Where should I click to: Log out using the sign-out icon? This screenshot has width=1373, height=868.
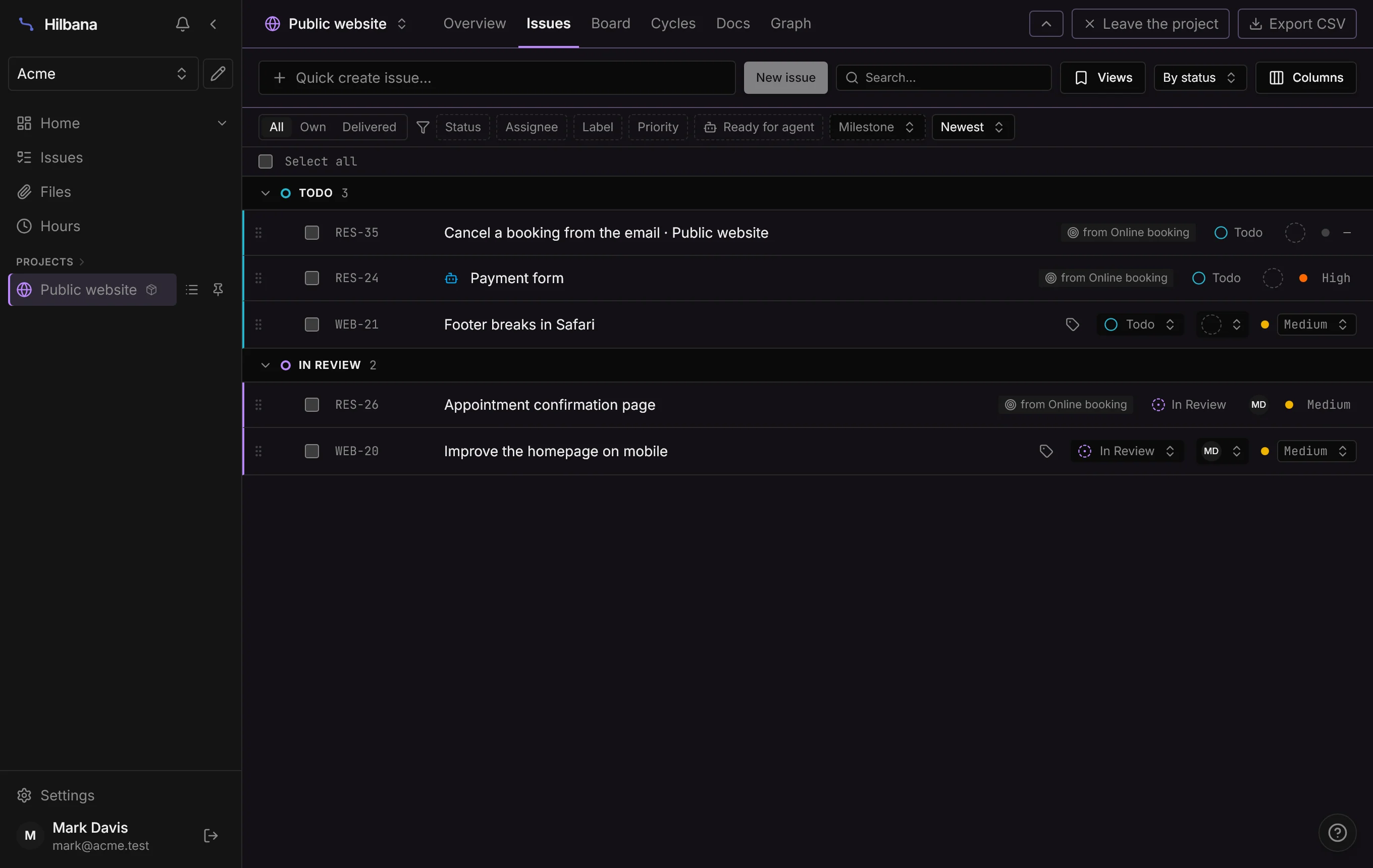coord(210,836)
